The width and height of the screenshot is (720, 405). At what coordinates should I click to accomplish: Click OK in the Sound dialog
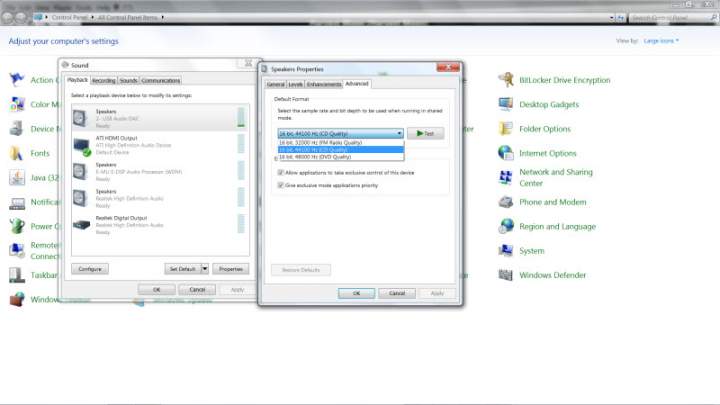click(157, 289)
